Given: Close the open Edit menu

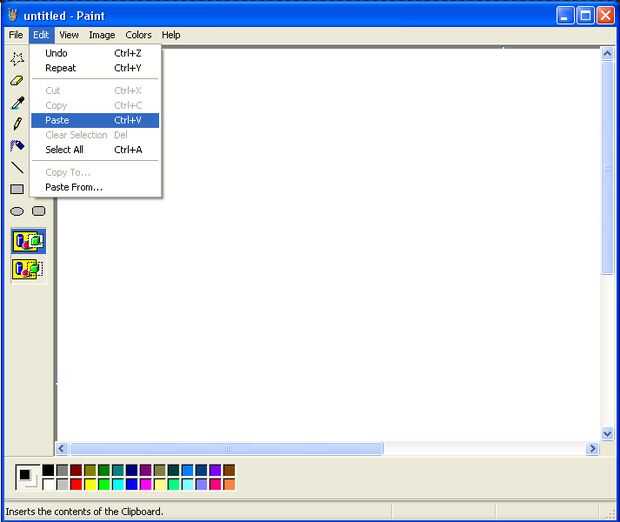Looking at the screenshot, I should [41, 35].
